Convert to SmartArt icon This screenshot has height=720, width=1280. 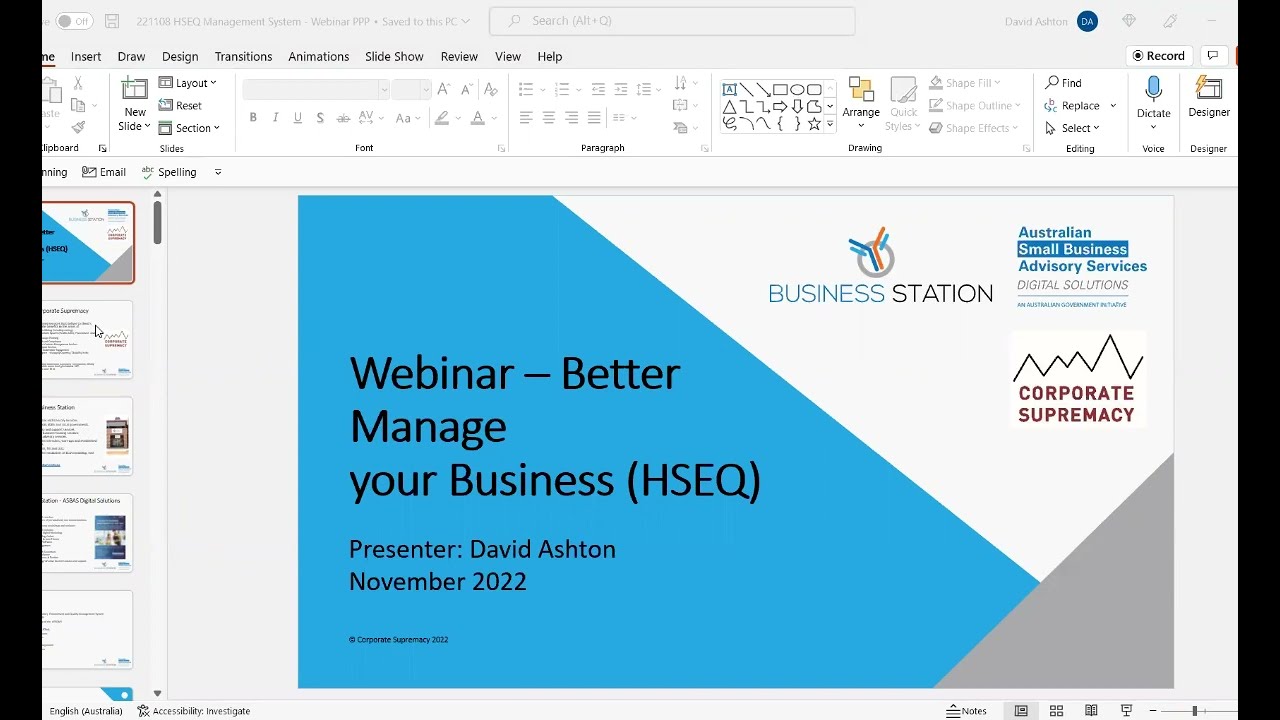click(x=685, y=128)
